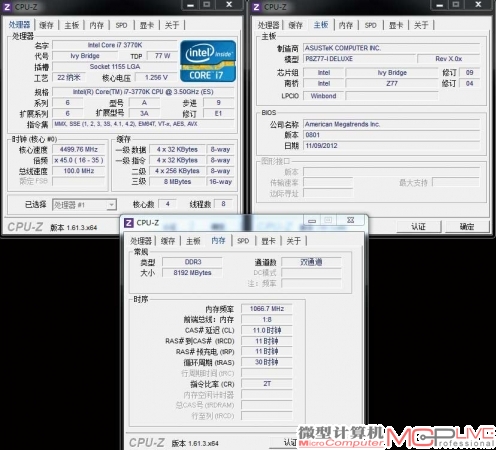The image size is (496, 450).
Task: Click the memory type value DDR3
Action: [x=193, y=262]
